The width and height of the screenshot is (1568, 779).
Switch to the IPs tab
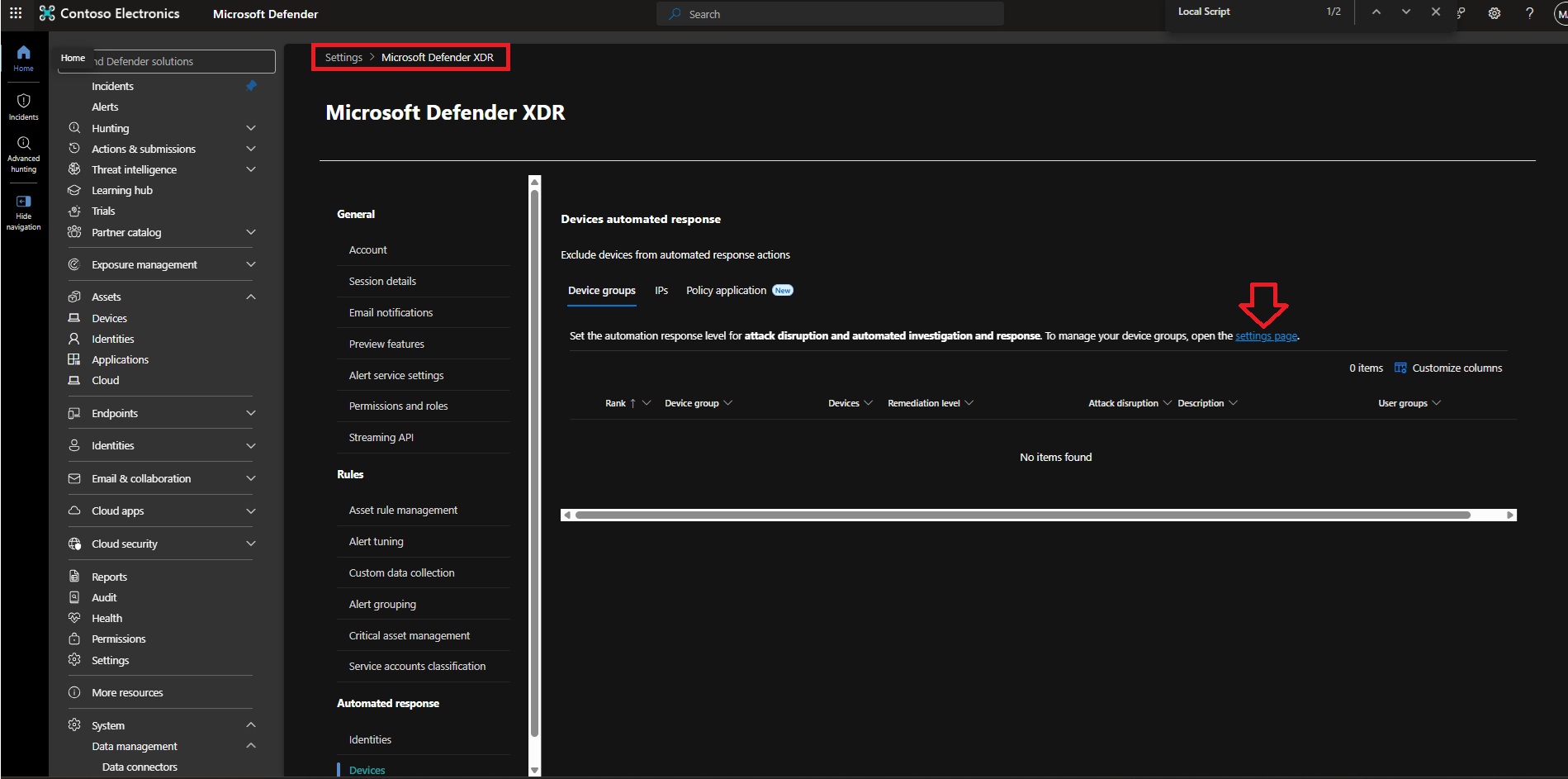[661, 291]
